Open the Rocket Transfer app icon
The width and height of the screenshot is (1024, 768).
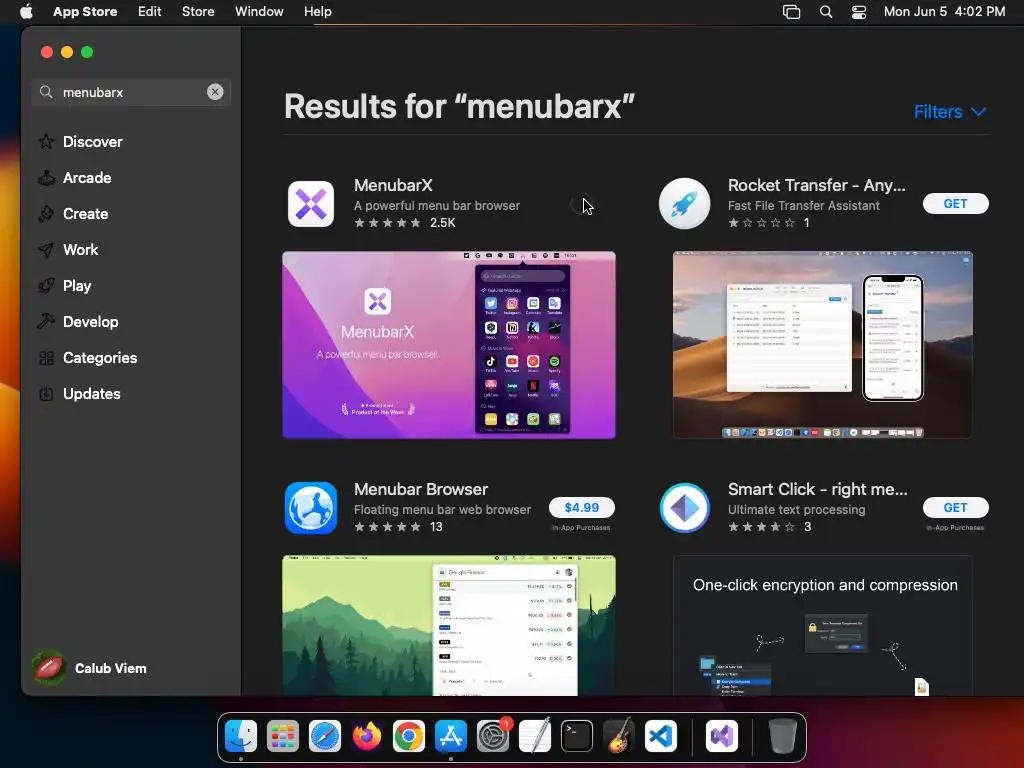[x=684, y=204]
